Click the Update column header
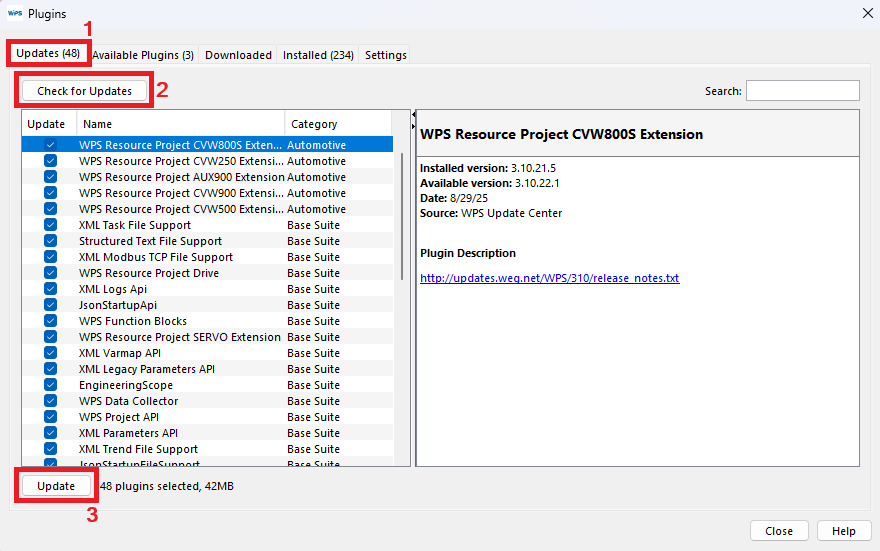Viewport: 880px width, 551px height. [47, 124]
